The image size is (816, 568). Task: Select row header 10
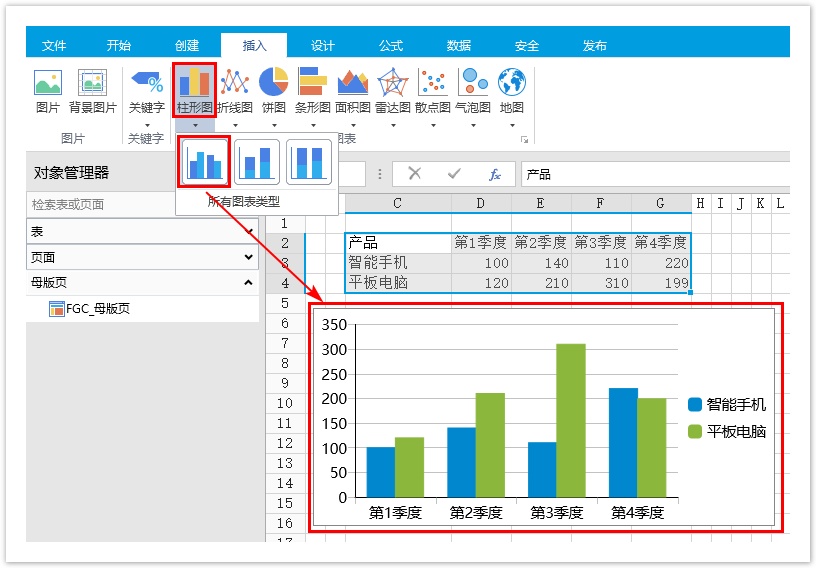click(285, 403)
